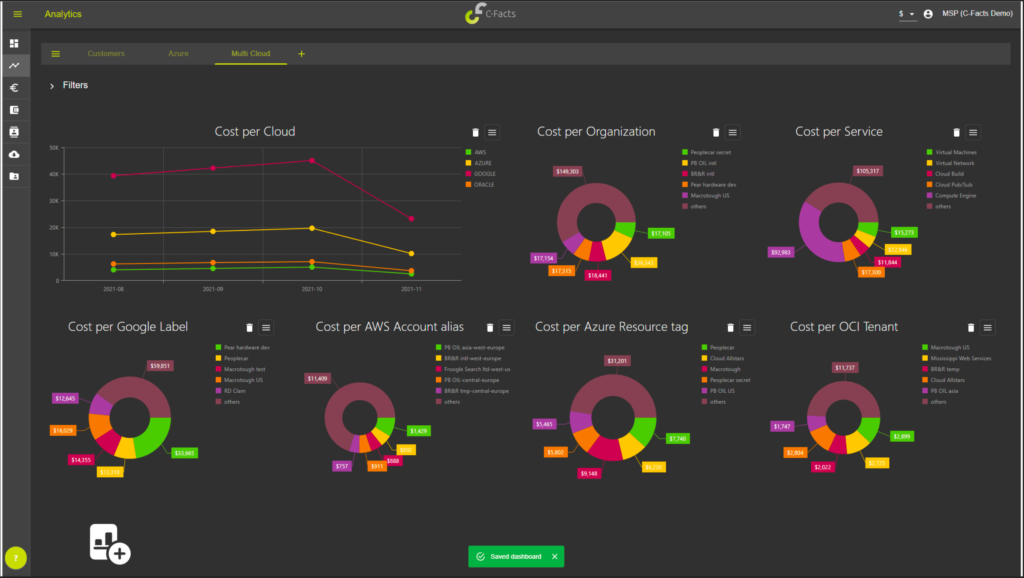Select the Multi Cloud tab

[251, 54]
